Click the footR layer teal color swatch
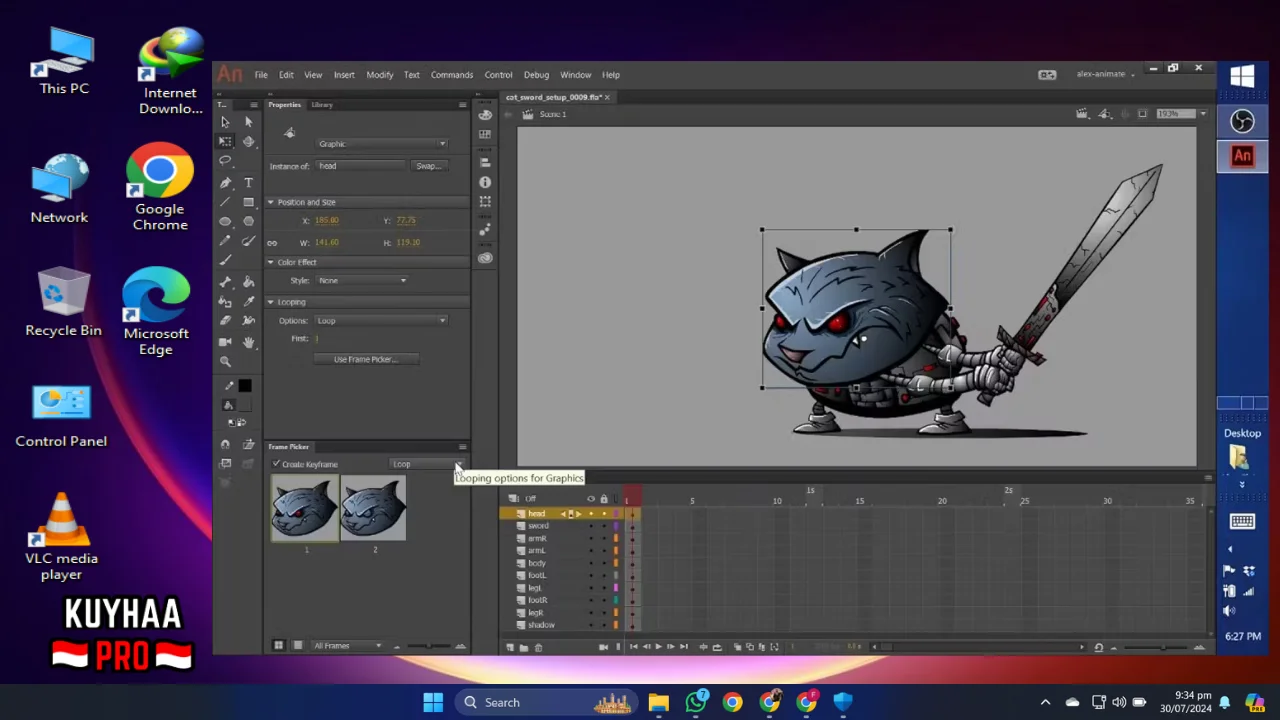Image resolution: width=1280 pixels, height=720 pixels. pos(616,600)
